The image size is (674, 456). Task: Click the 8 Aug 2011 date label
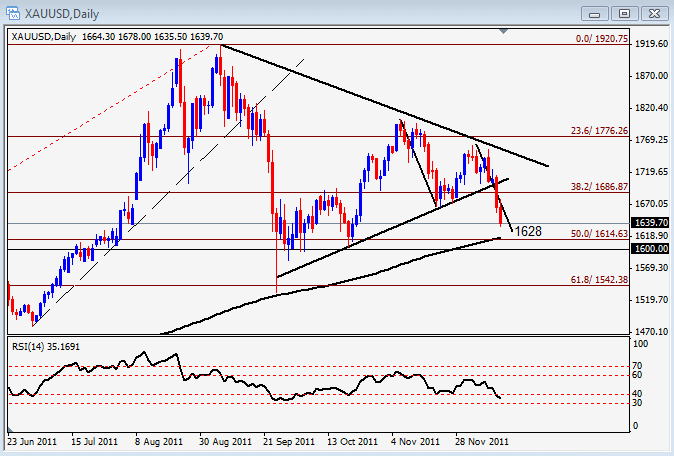point(159,441)
